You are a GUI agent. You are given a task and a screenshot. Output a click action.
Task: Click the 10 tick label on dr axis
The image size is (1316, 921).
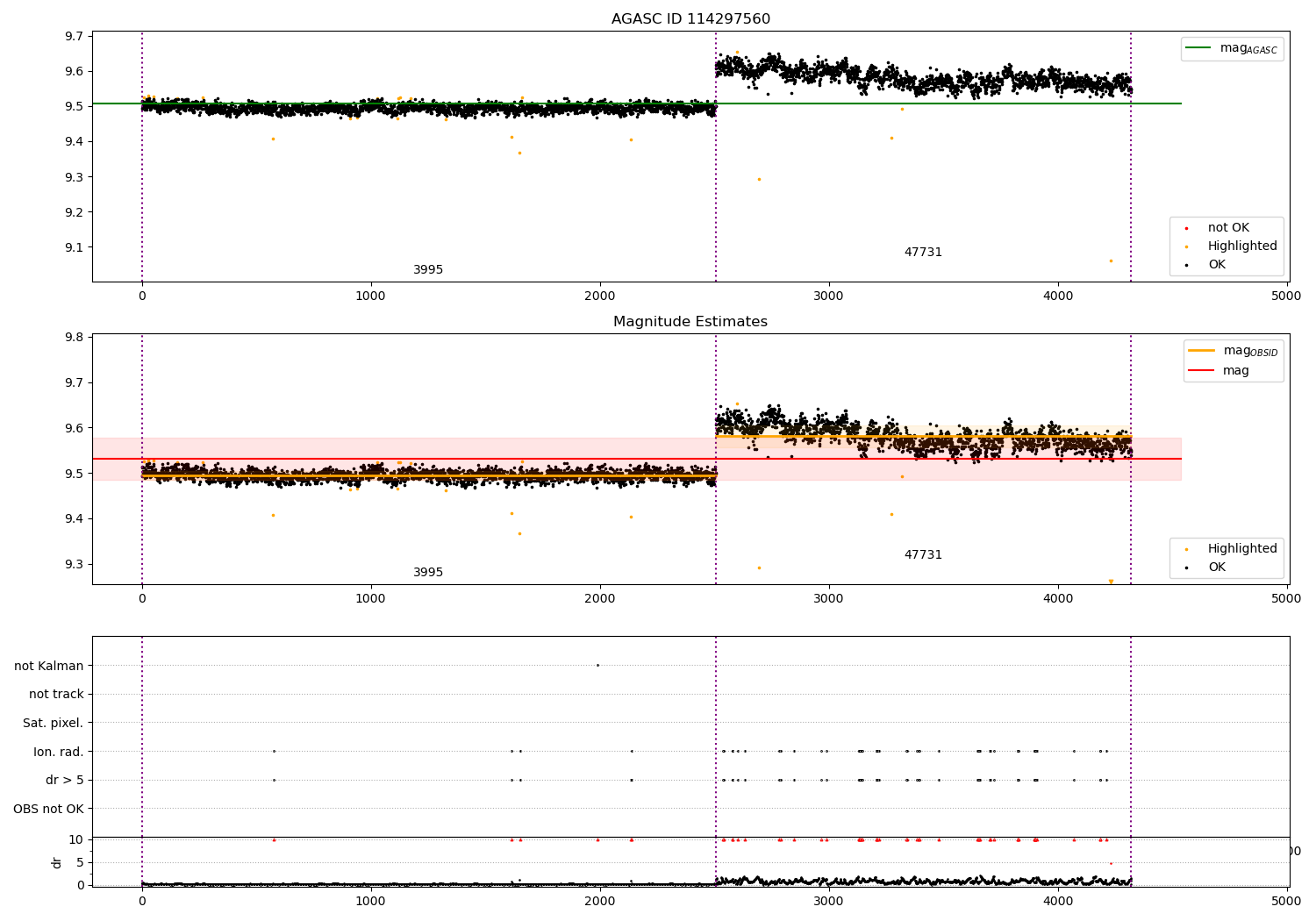coord(76,839)
